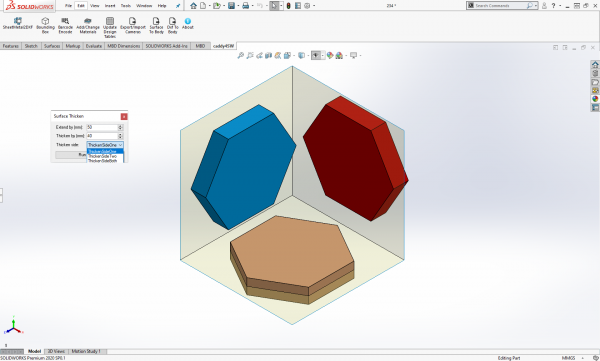The width and height of the screenshot is (600, 361).
Task: Run the SheetMetal2DXF command
Action: coord(18,24)
